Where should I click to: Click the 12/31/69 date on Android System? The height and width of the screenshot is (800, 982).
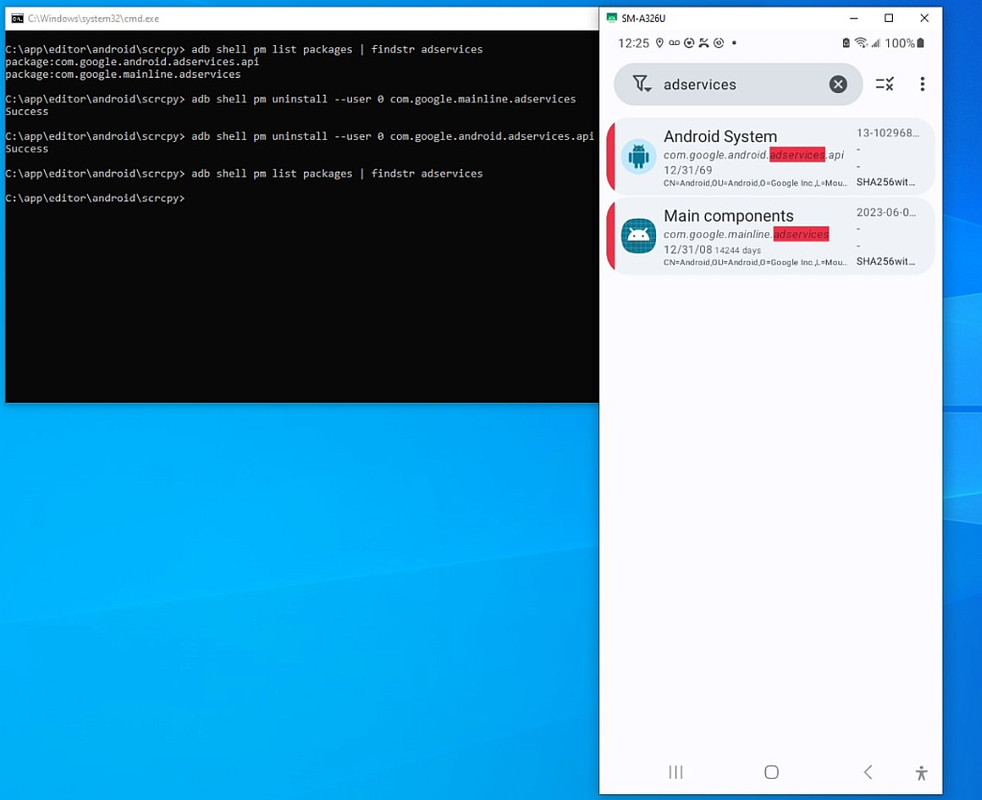(688, 170)
